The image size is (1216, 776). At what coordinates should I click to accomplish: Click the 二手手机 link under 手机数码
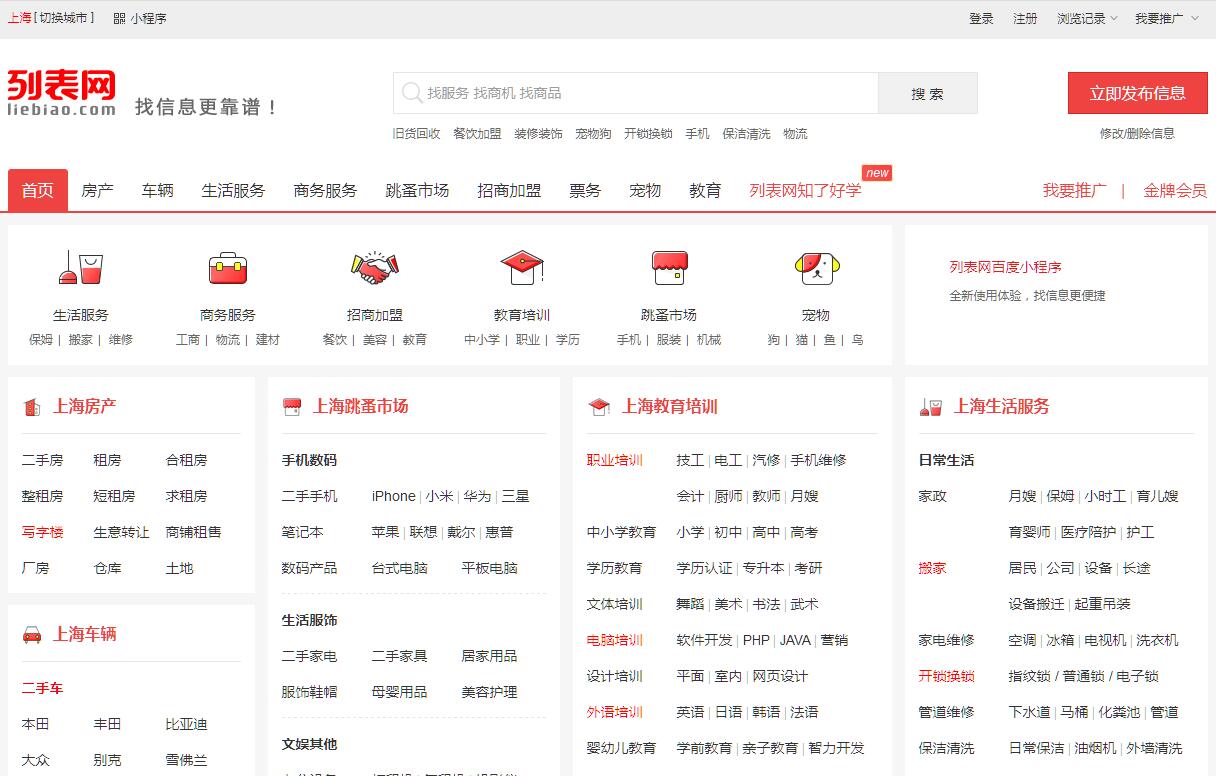(310, 496)
